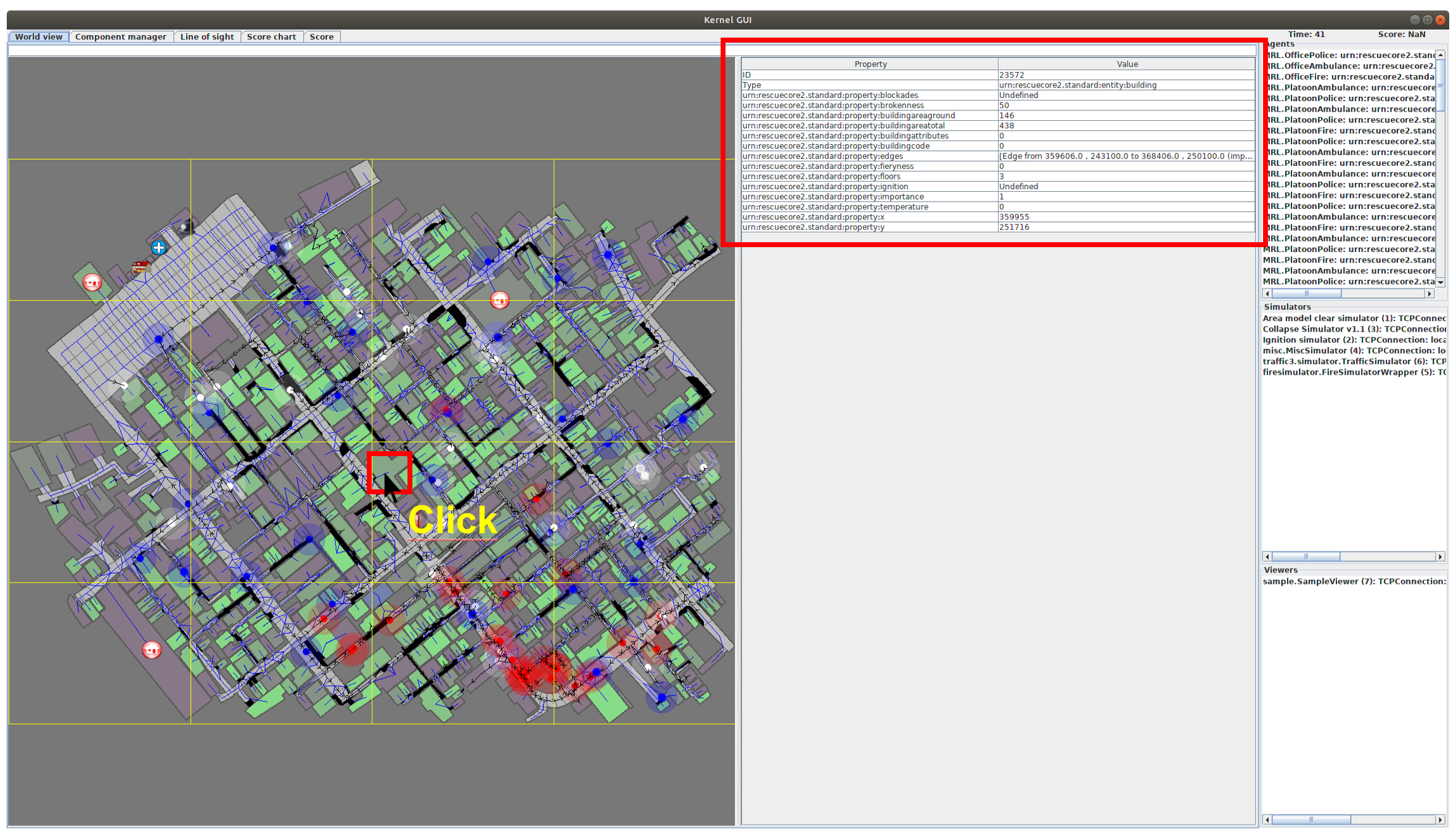Click the Agents list scroll-down arrow

click(1441, 282)
